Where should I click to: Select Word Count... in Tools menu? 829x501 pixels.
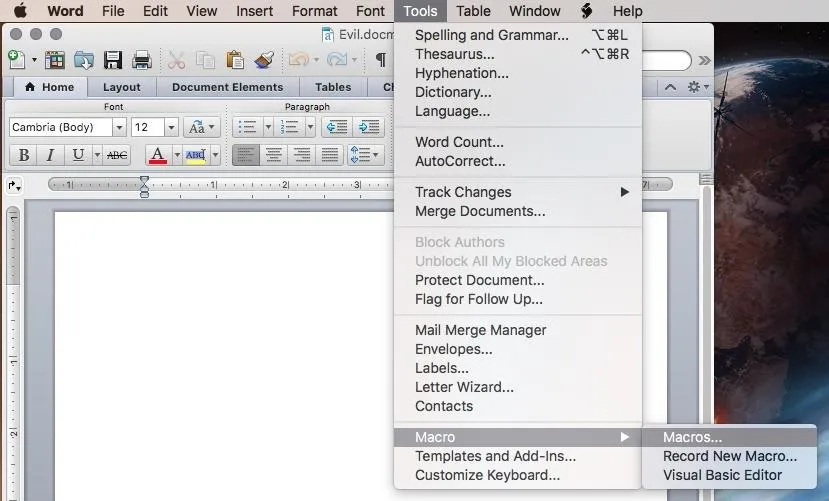[518, 142]
